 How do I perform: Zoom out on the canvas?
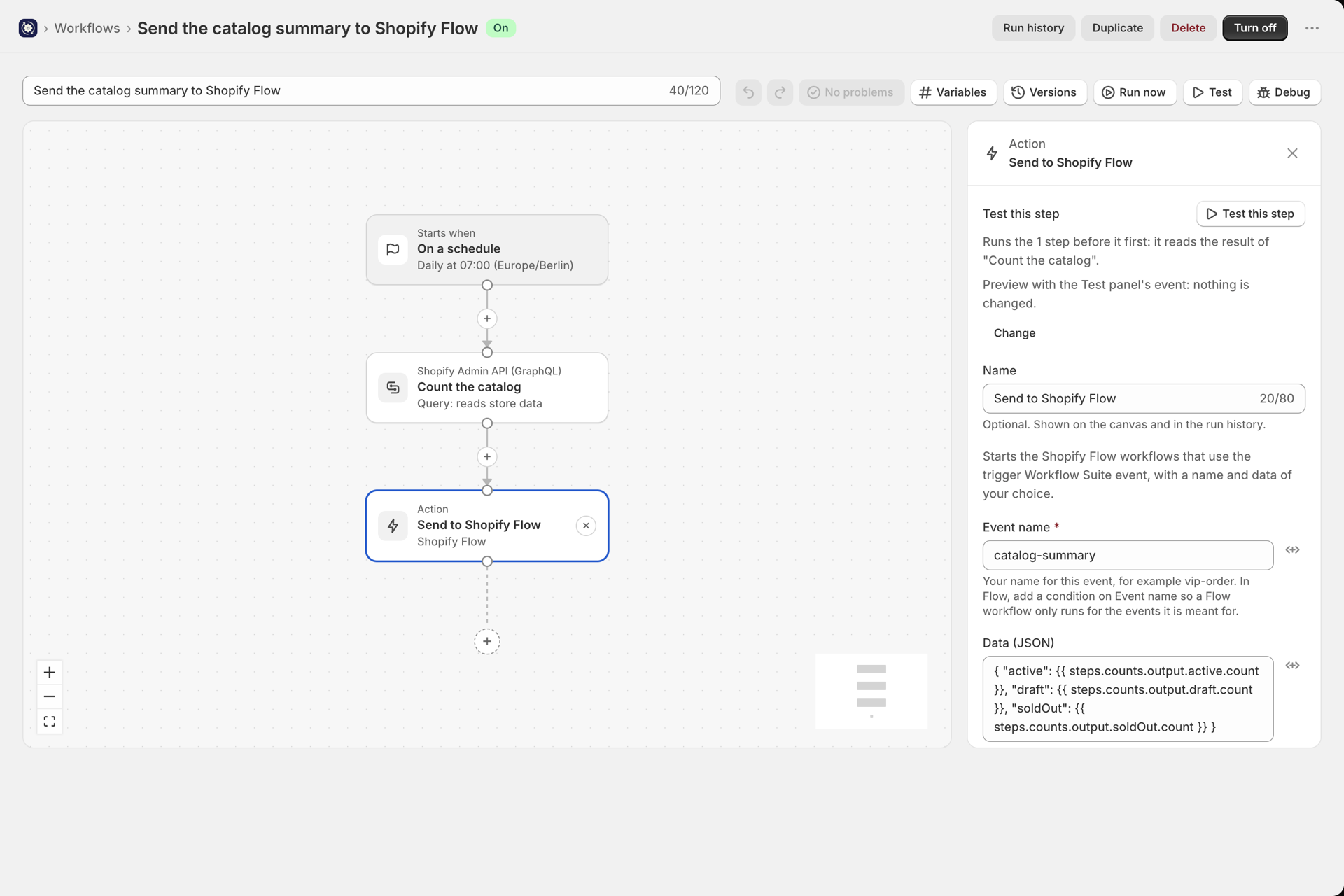(50, 696)
